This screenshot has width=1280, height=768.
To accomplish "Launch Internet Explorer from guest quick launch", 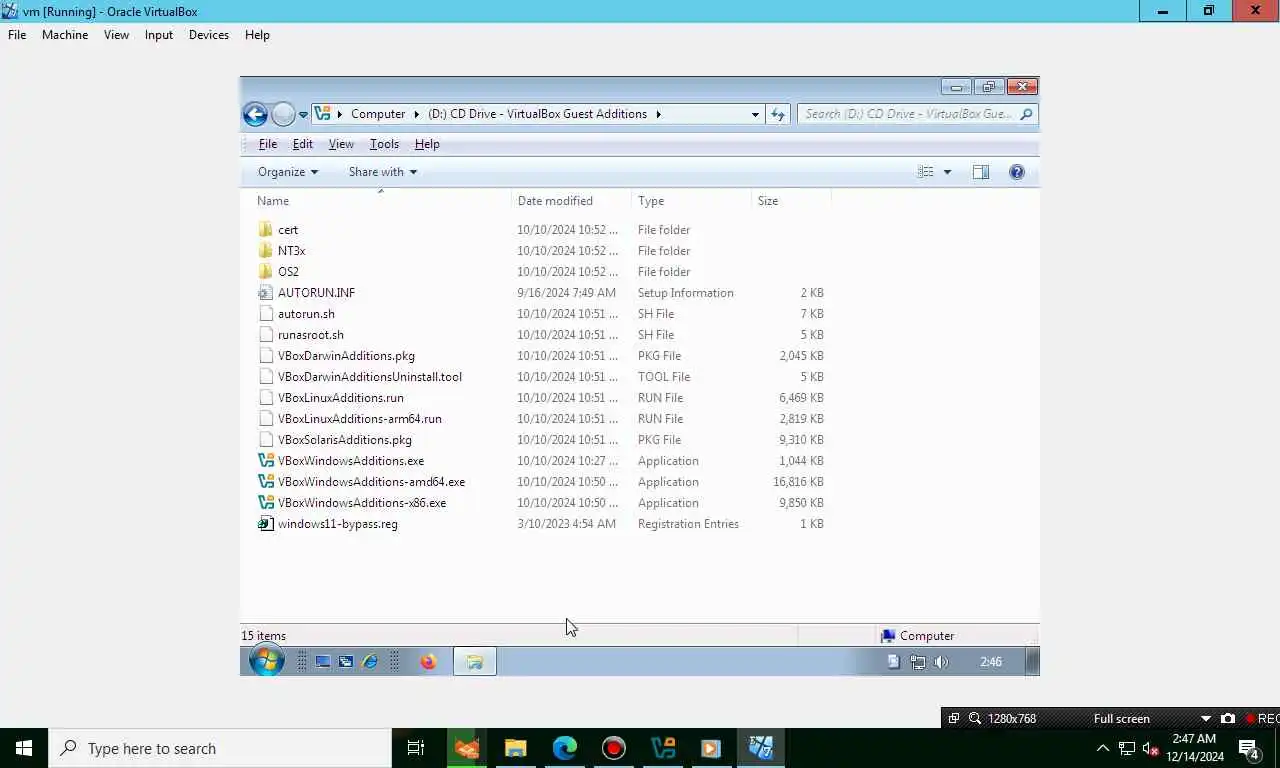I will click(x=370, y=662).
